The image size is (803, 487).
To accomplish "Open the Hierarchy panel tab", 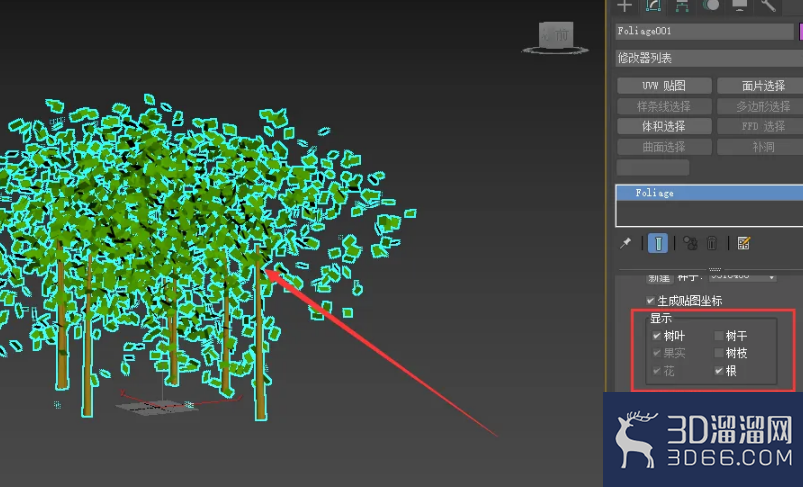I will point(682,6).
